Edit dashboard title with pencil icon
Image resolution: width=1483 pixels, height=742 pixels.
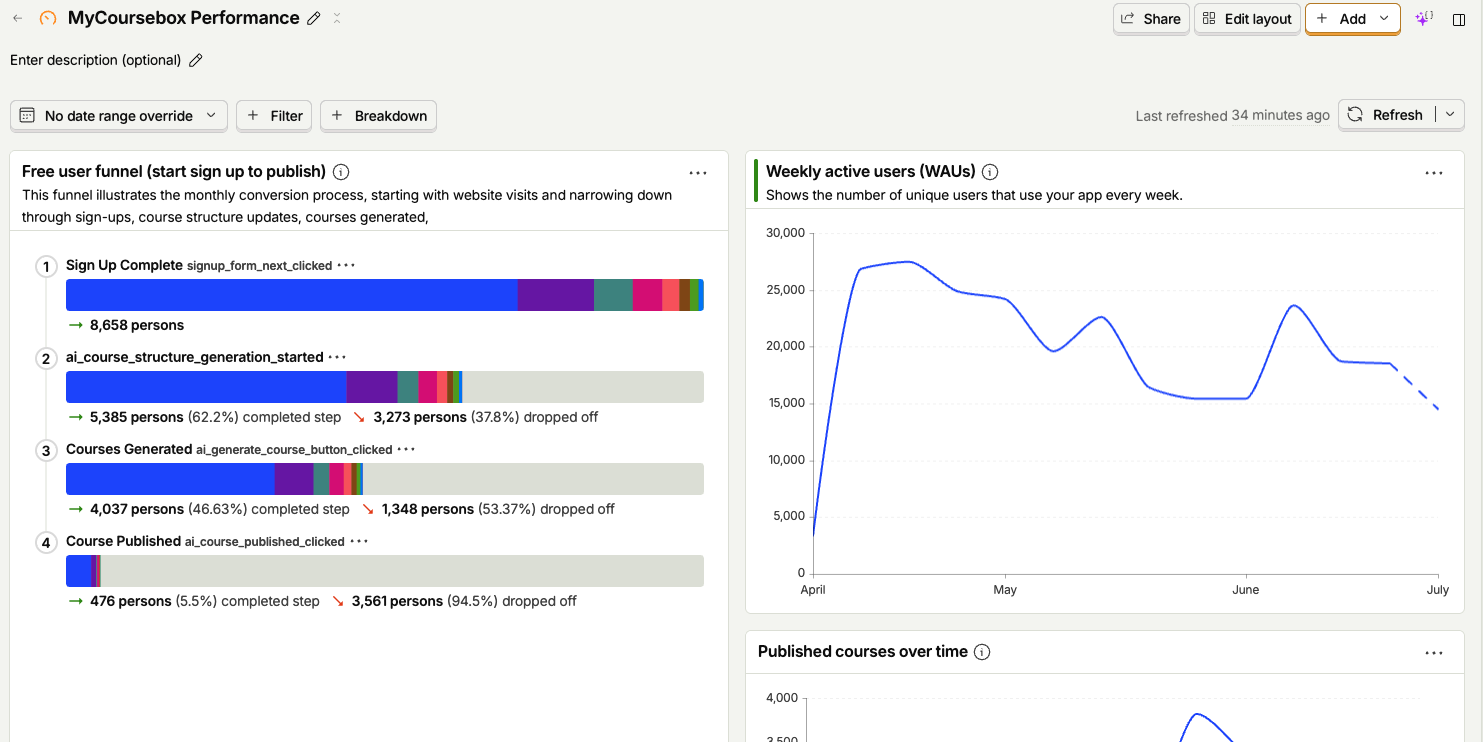(x=314, y=18)
